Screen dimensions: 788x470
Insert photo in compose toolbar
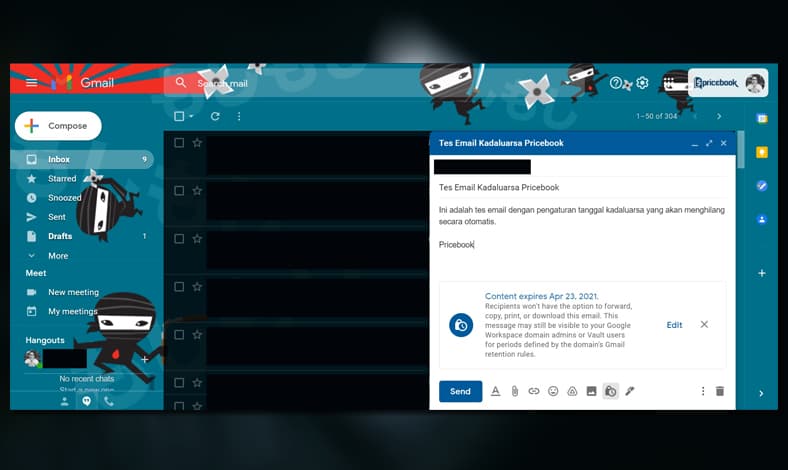[x=592, y=391]
